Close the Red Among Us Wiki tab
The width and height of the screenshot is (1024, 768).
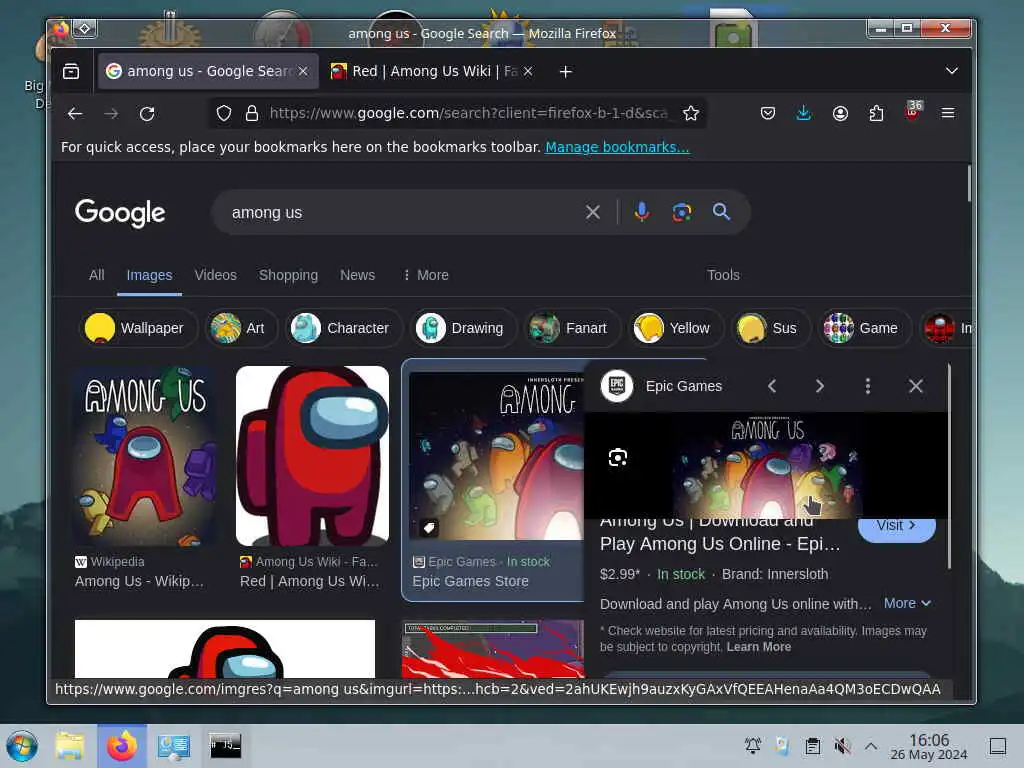[528, 71]
